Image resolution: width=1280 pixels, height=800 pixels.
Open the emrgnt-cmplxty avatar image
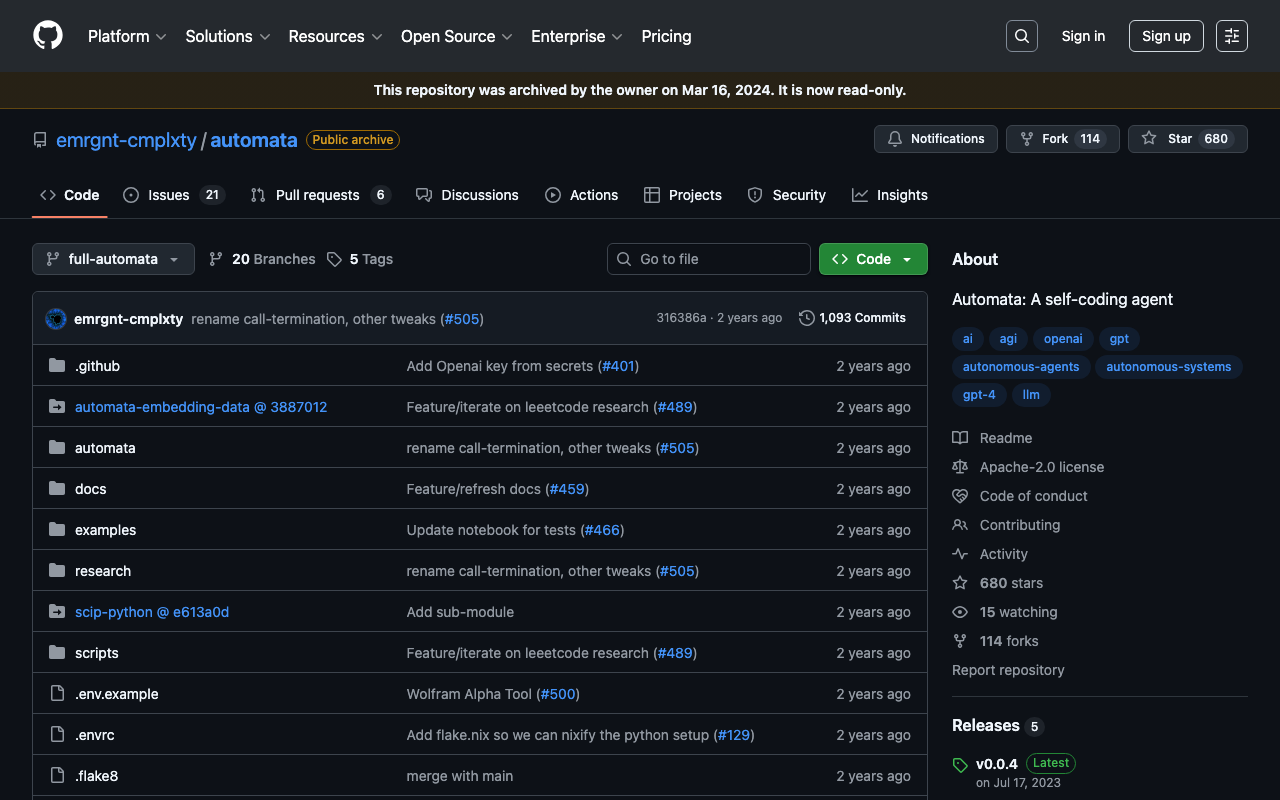56,319
